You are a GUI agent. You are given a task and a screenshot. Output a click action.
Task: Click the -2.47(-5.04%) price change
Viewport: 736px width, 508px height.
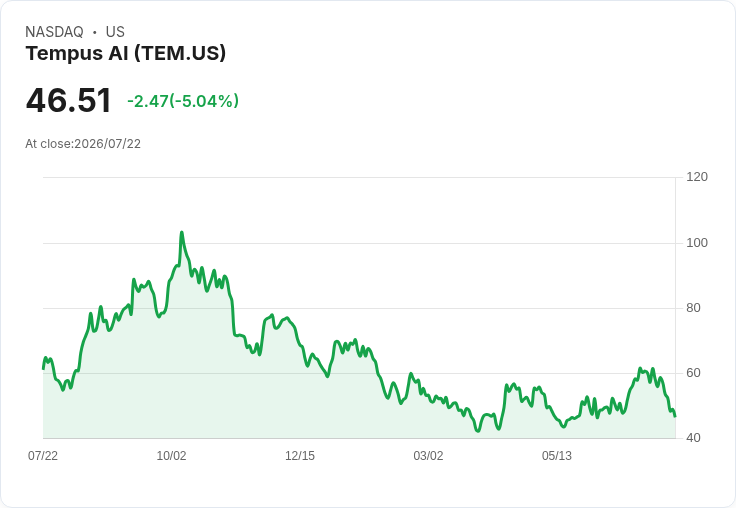pos(183,101)
